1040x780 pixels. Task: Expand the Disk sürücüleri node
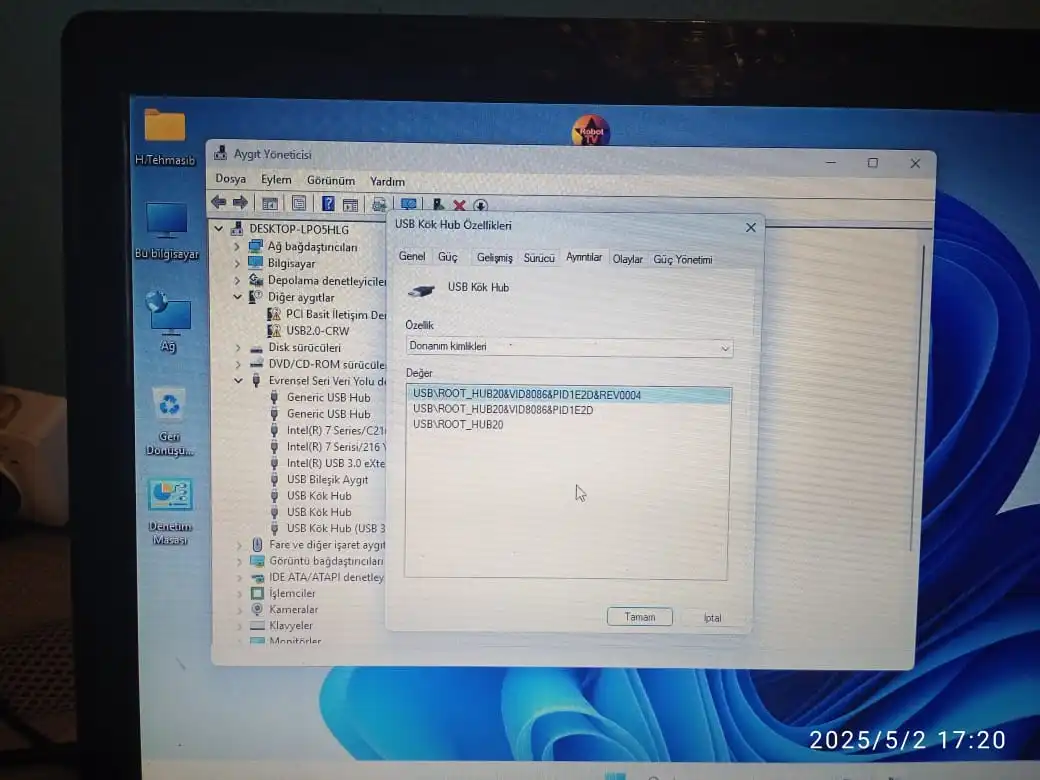238,348
